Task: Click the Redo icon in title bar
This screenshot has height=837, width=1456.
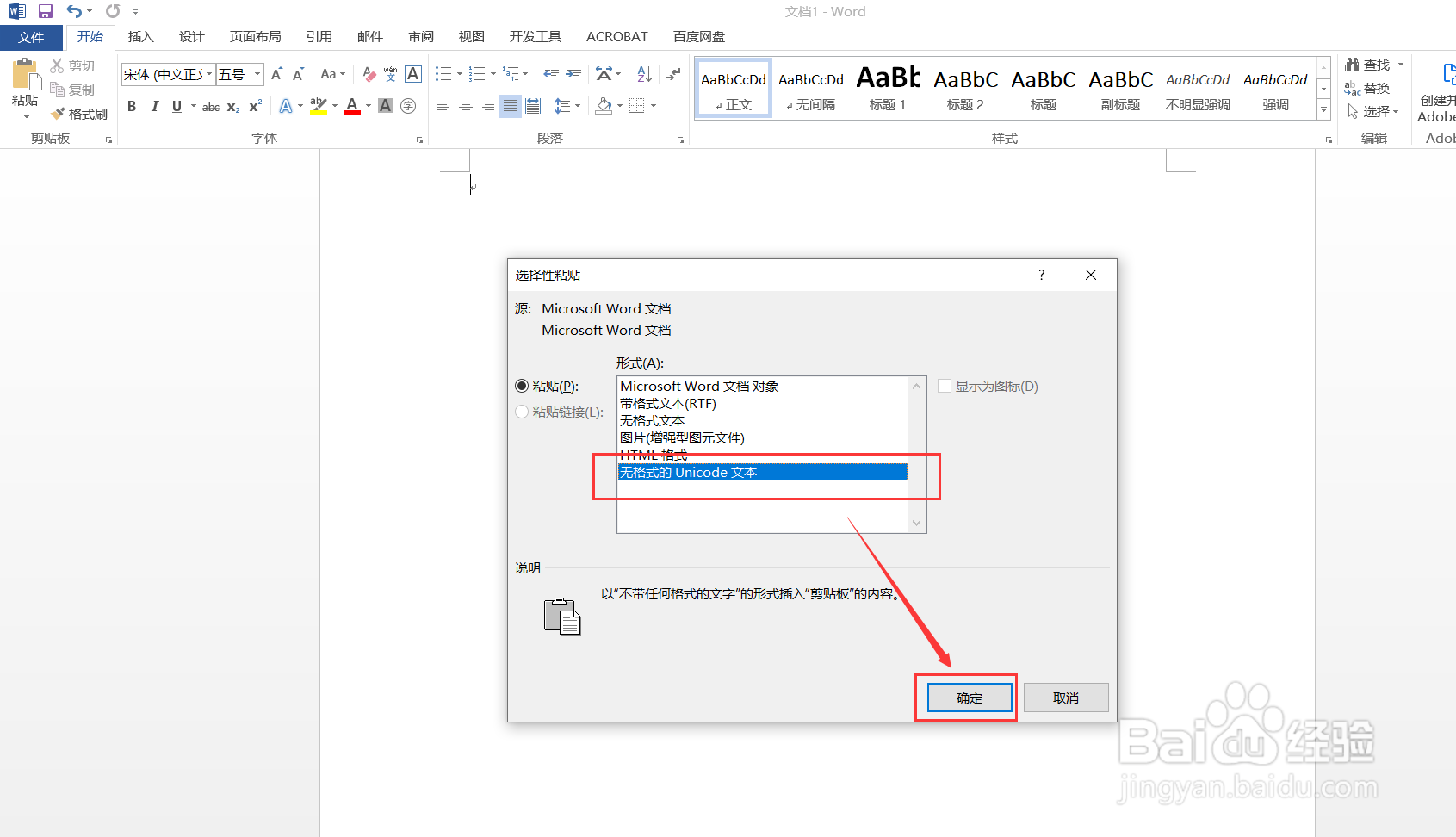Action: point(113,11)
